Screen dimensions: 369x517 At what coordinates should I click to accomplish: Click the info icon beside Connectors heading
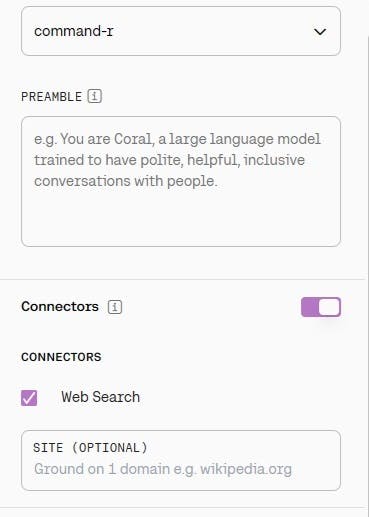[x=115, y=307]
